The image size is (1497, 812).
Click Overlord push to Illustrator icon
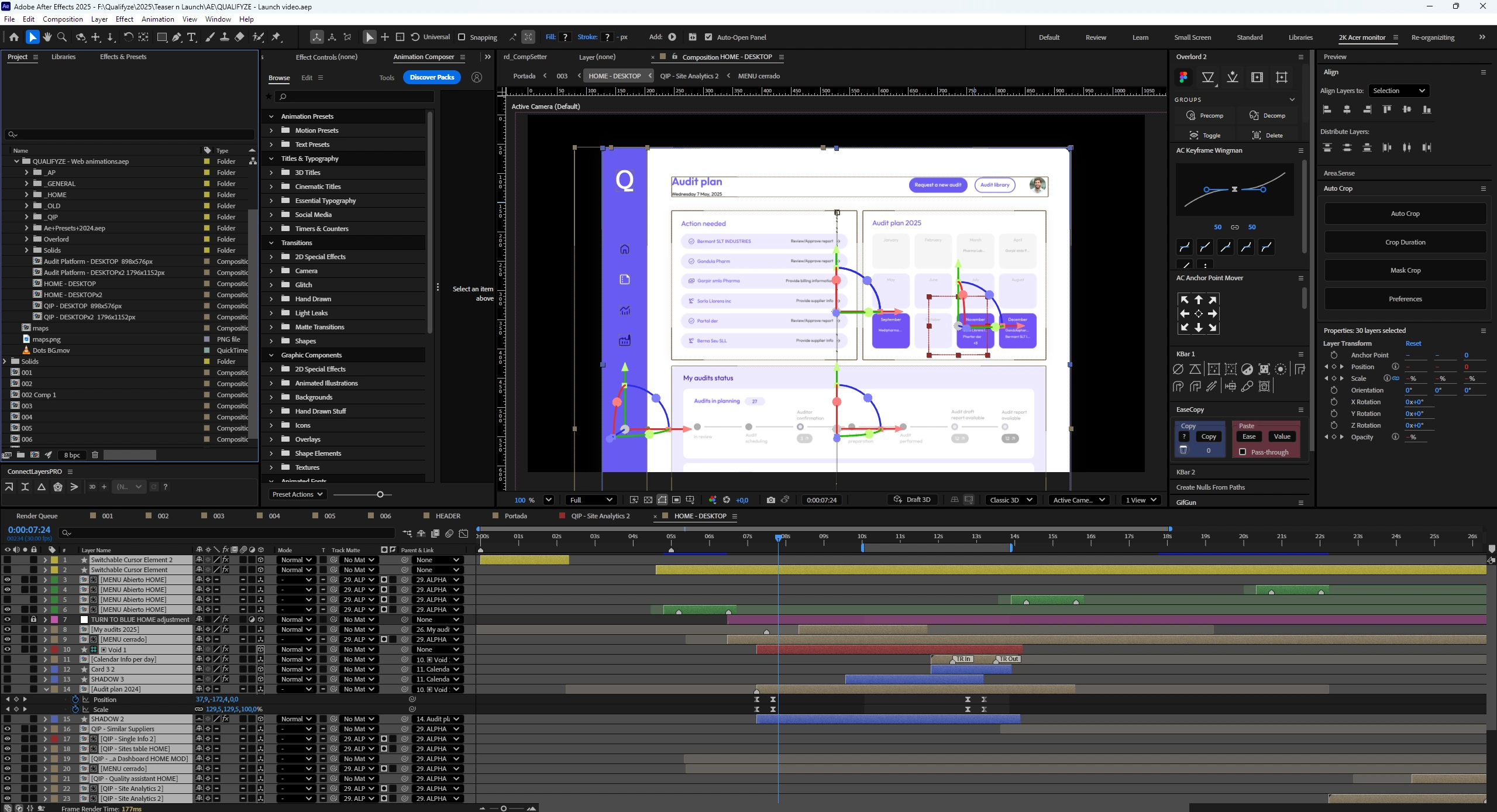coord(1233,77)
